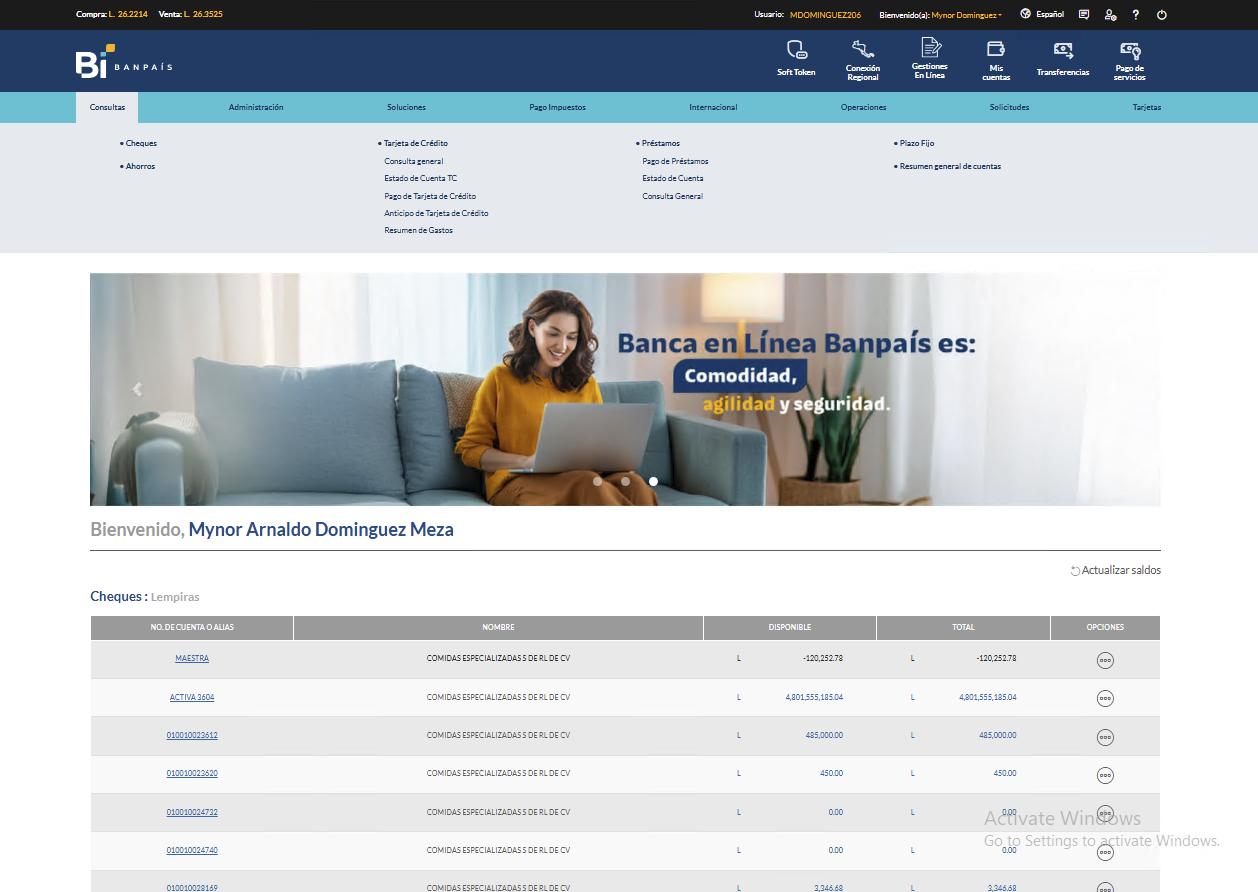Click the Bi Banpaís logo

click(x=124, y=62)
